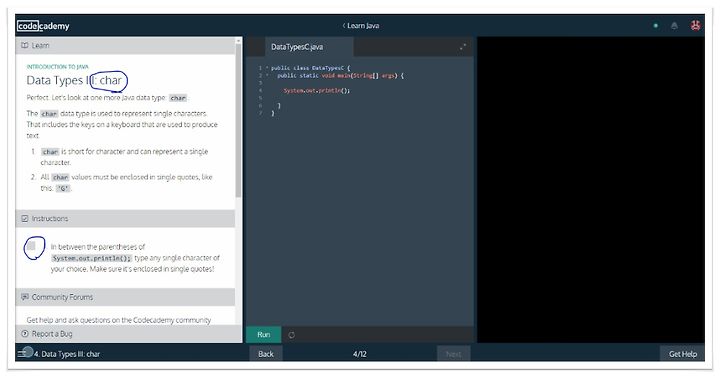Open Community Forums section

tap(125, 297)
